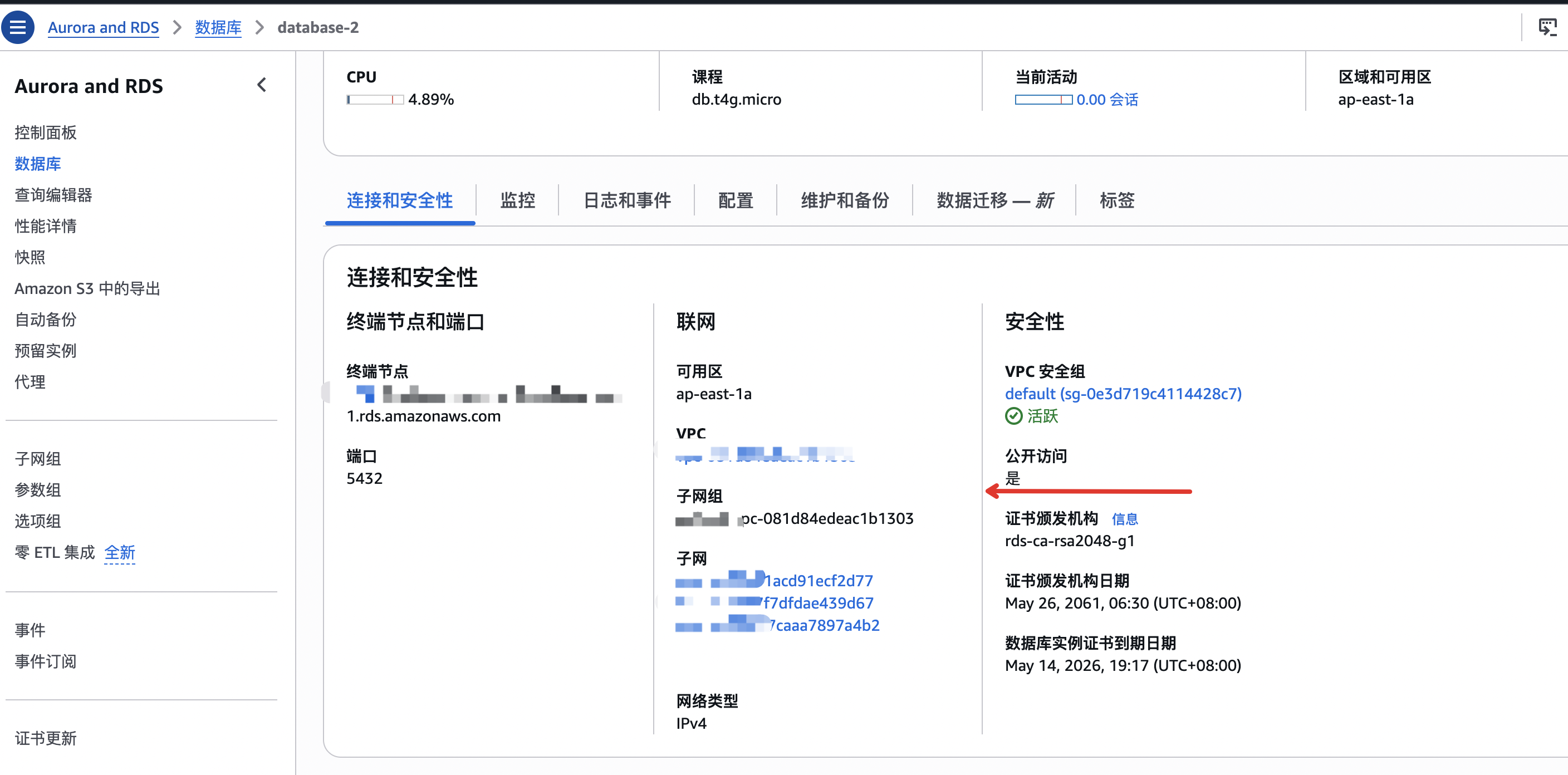Open 参数组 in the sidebar
The image size is (1568, 775).
38,490
